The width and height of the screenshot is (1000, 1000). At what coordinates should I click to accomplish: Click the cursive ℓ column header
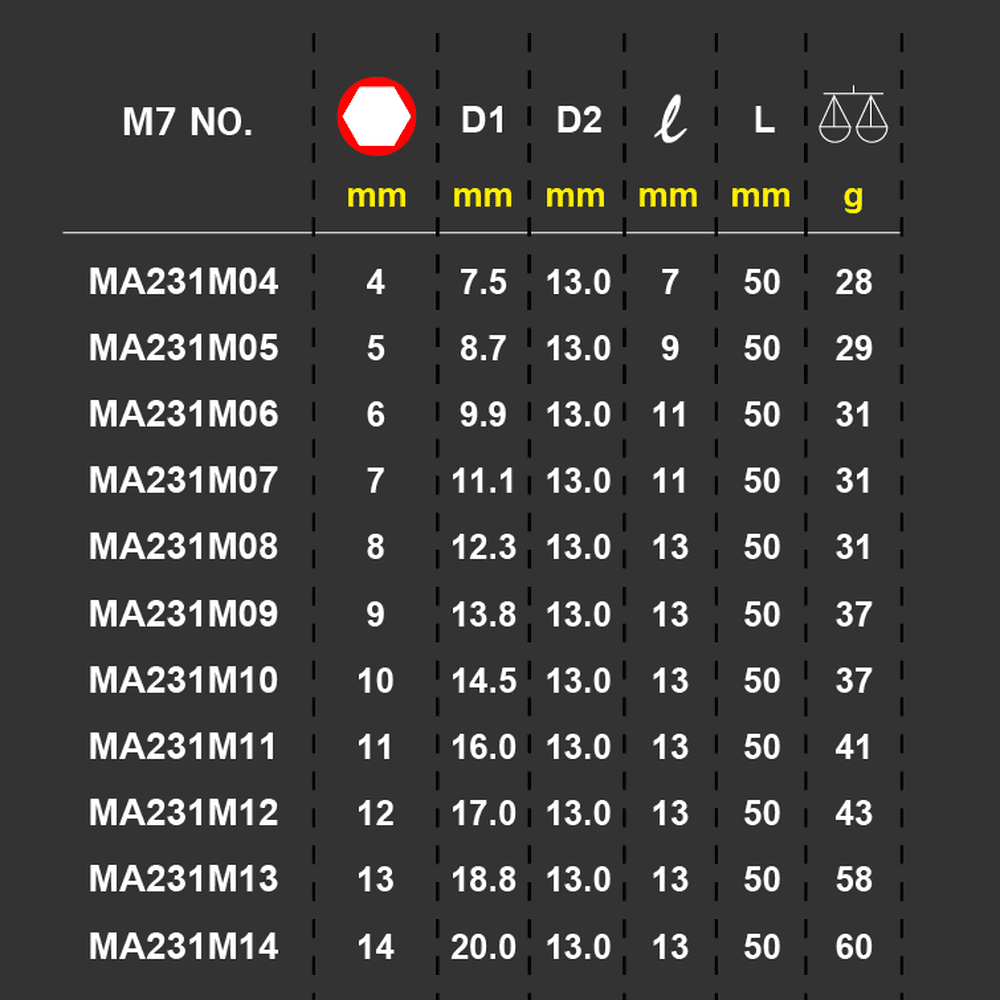click(x=670, y=119)
